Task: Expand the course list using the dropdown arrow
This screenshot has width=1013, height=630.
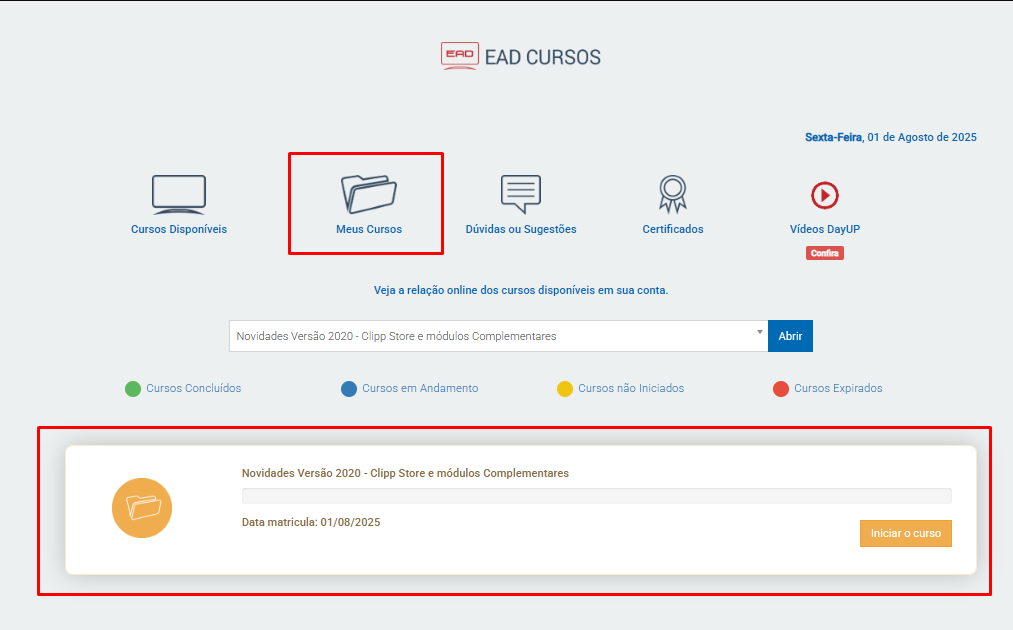Action: pyautogui.click(x=759, y=334)
